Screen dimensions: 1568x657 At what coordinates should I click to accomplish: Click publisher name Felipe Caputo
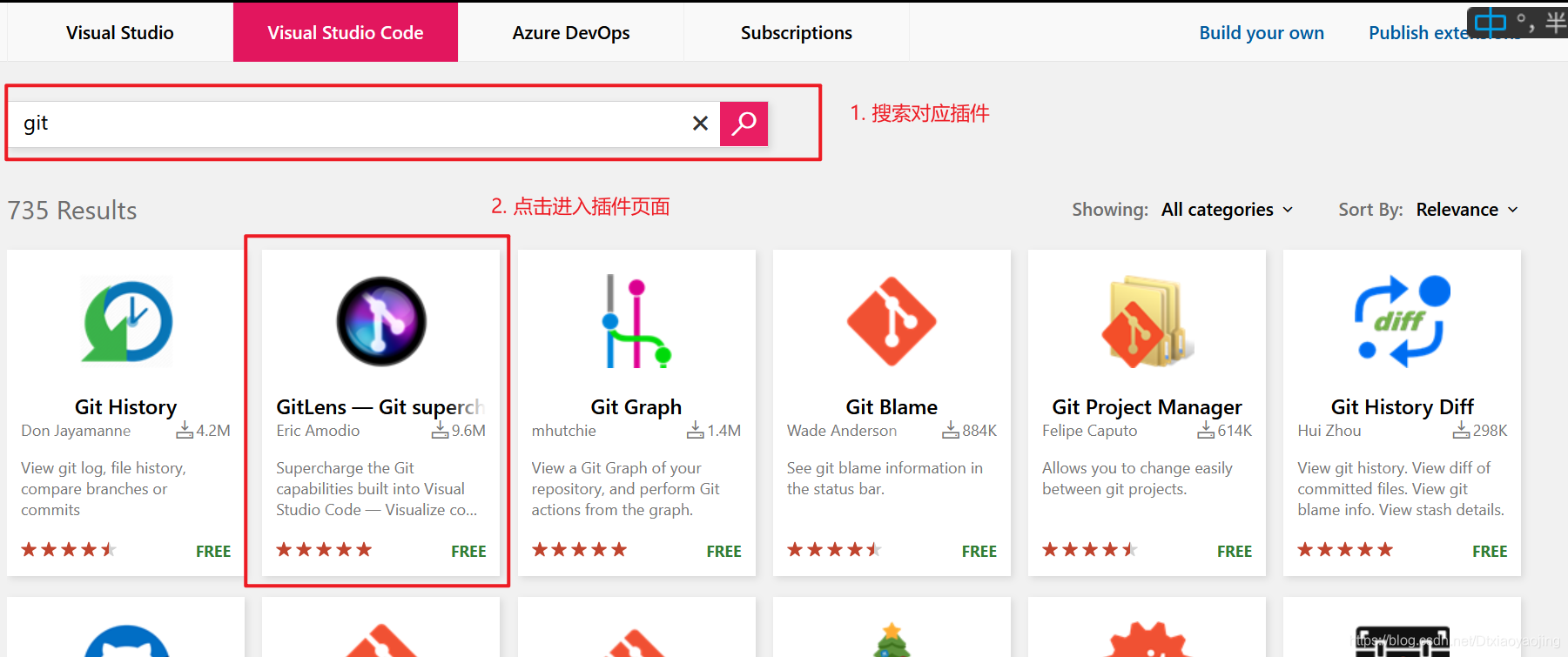[1090, 431]
